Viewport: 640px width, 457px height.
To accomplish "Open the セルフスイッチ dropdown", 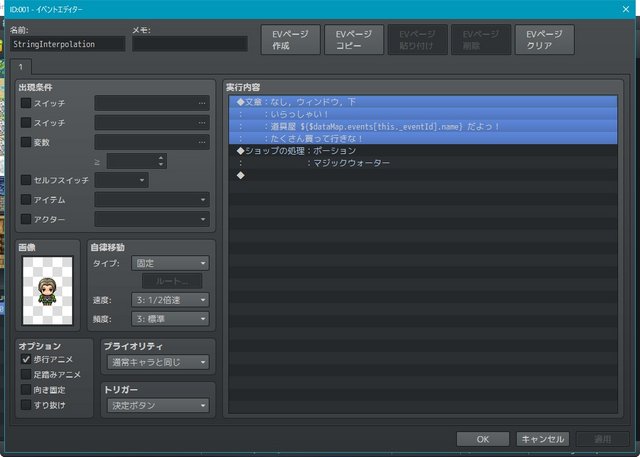I will (x=122, y=180).
